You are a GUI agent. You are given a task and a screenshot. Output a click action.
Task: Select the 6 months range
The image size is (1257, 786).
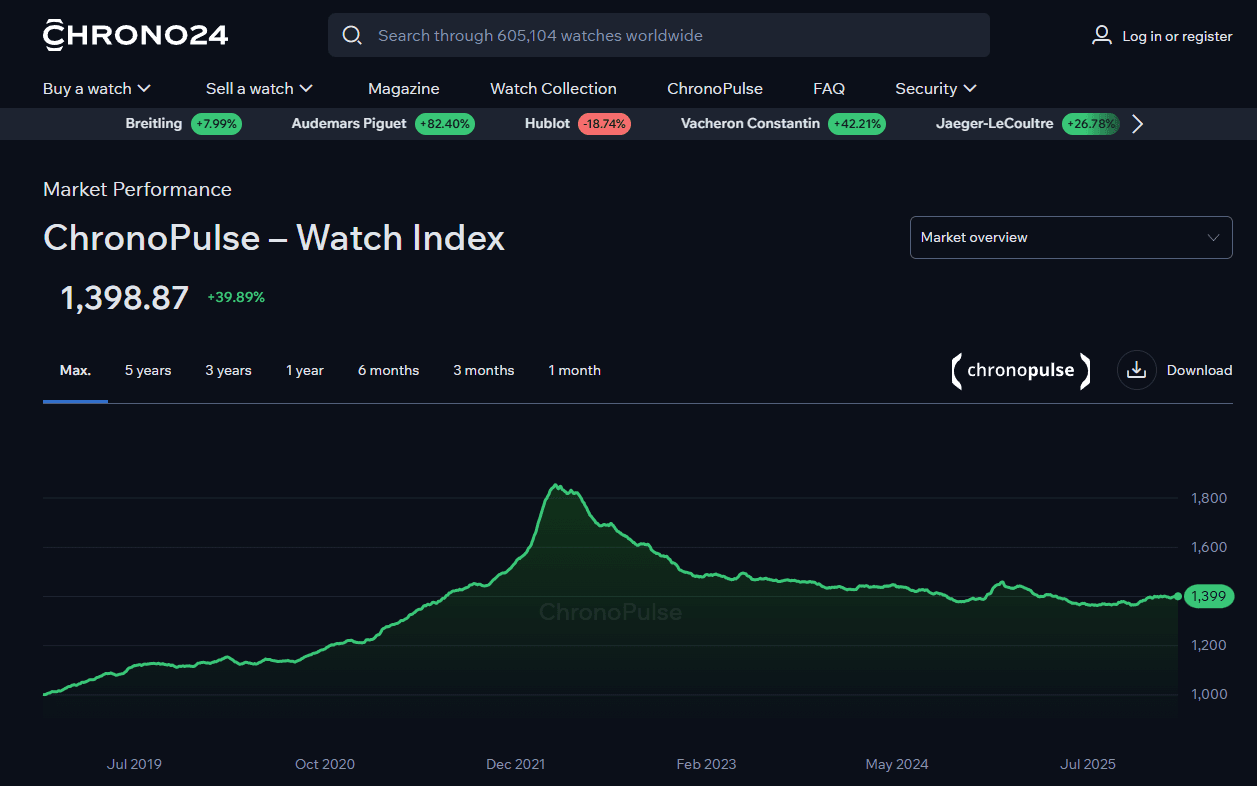388,370
